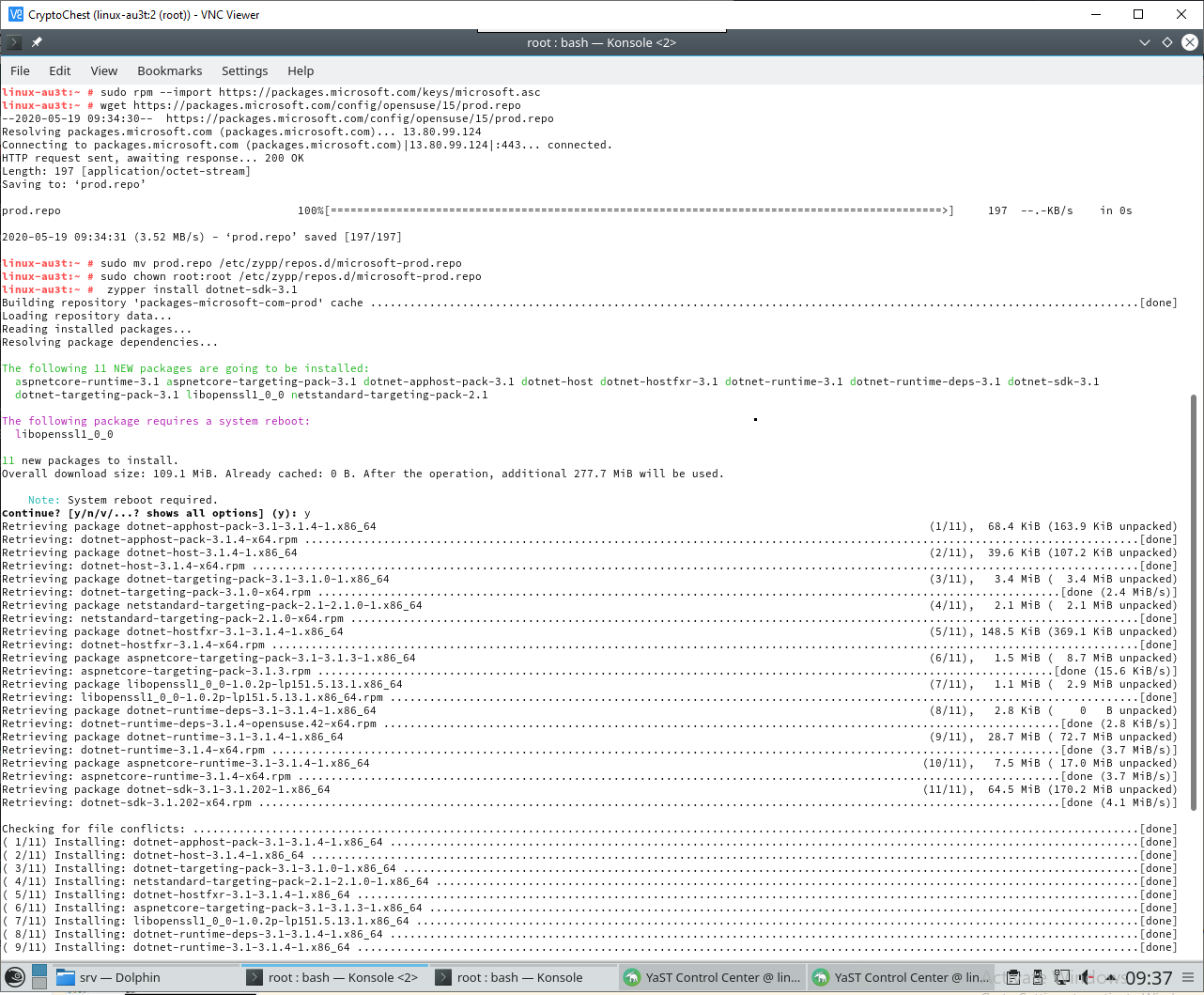Click the 'Resolving package dependencies...' line
1204x995 pixels.
tap(110, 342)
